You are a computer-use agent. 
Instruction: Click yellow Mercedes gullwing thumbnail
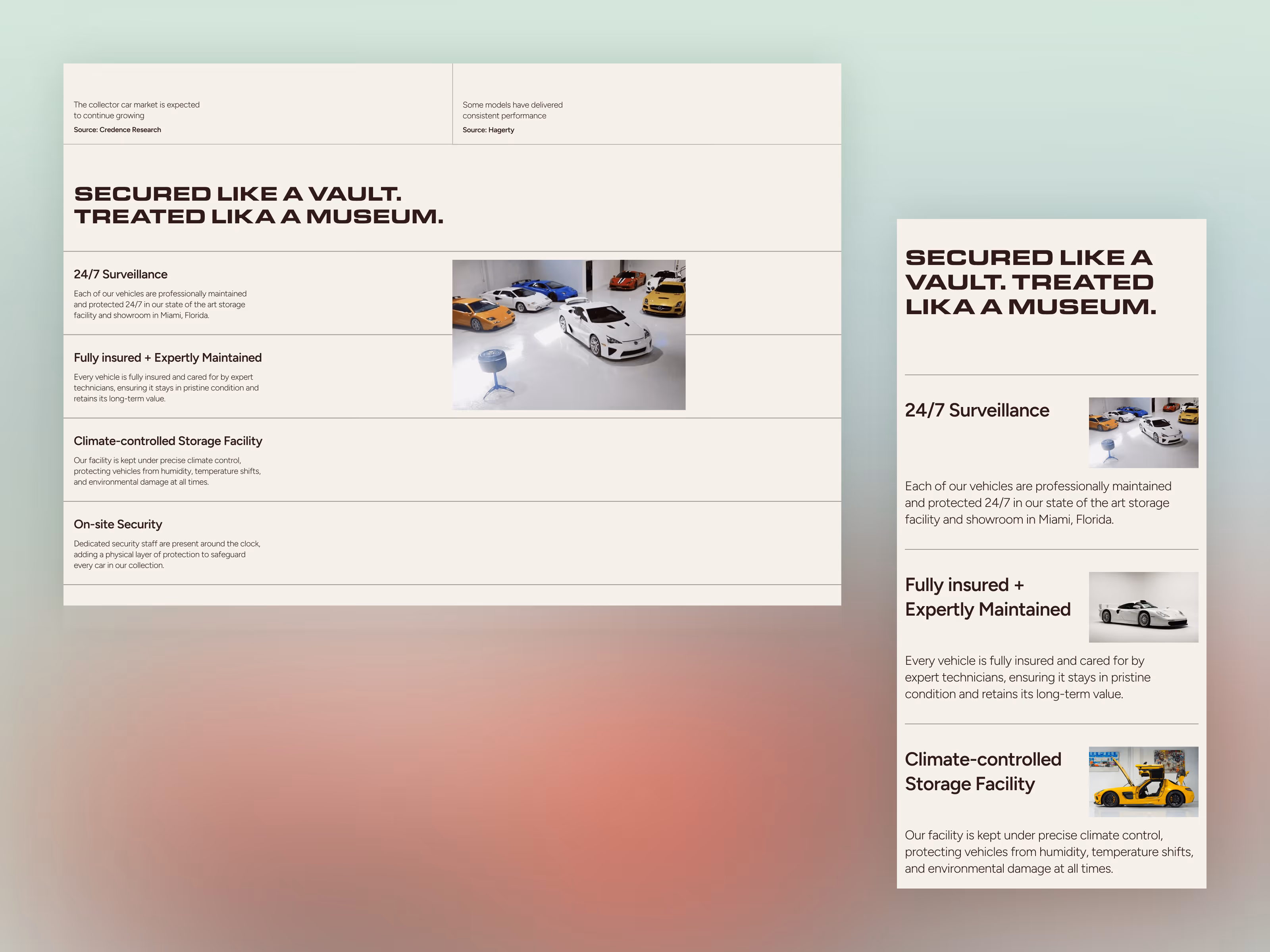[1143, 781]
